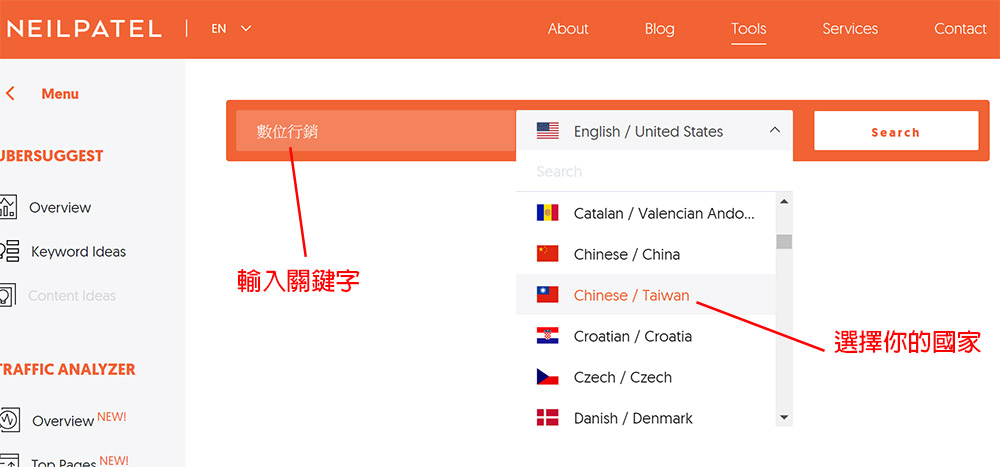The width and height of the screenshot is (1000, 467).
Task: Open Keyword Ideas
Action: coord(78,251)
